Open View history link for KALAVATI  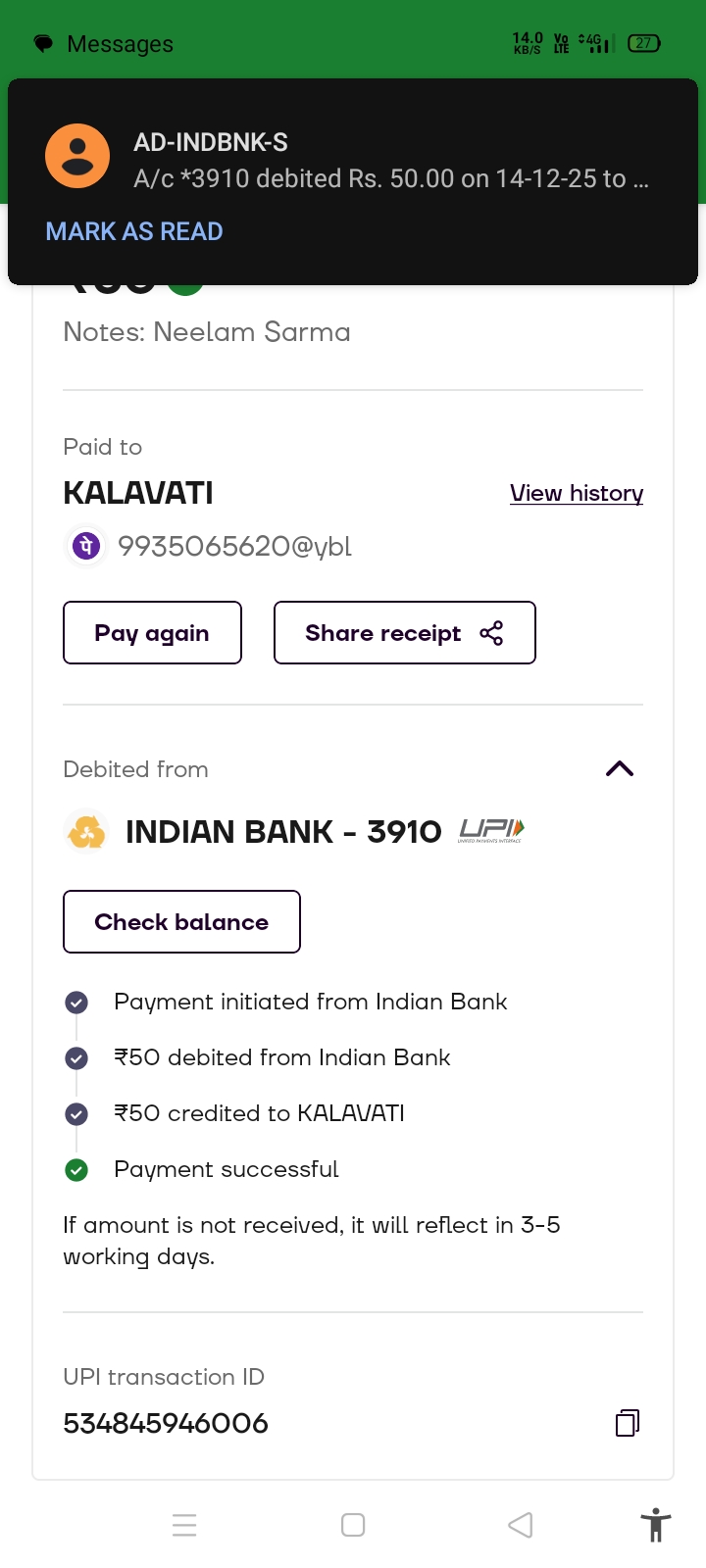pos(577,493)
